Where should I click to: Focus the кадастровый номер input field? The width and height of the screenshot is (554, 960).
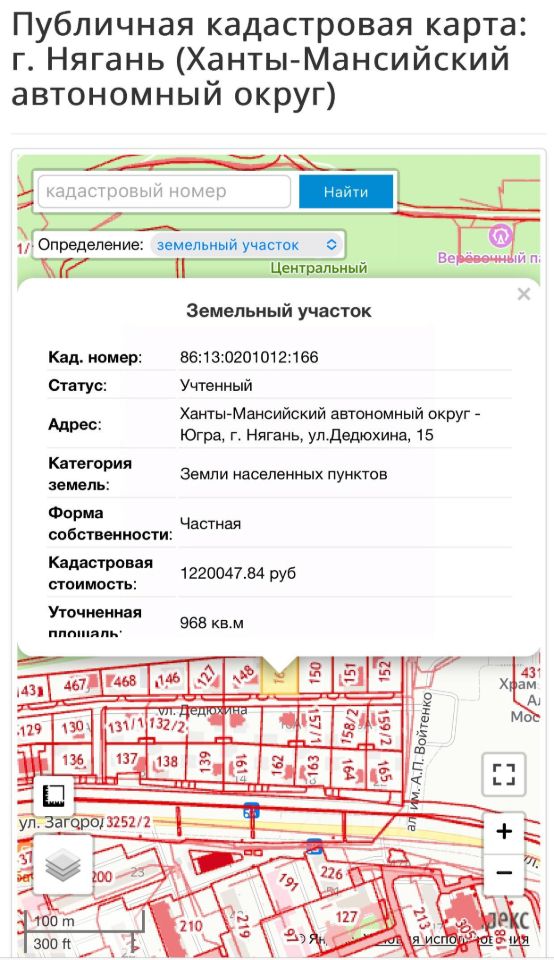(x=164, y=192)
